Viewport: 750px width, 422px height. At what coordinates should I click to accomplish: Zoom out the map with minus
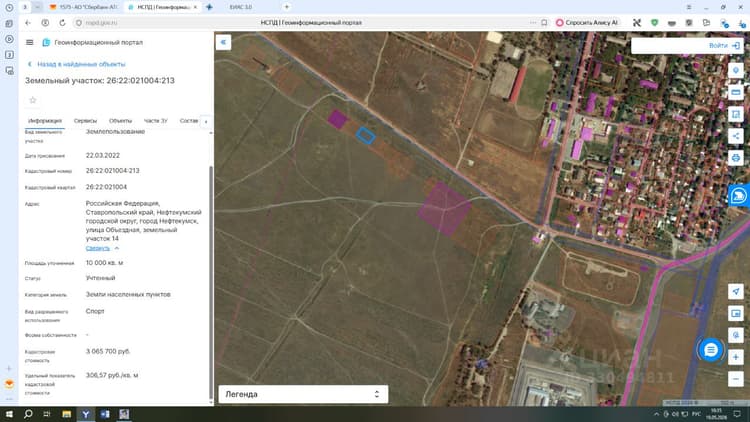pos(736,379)
